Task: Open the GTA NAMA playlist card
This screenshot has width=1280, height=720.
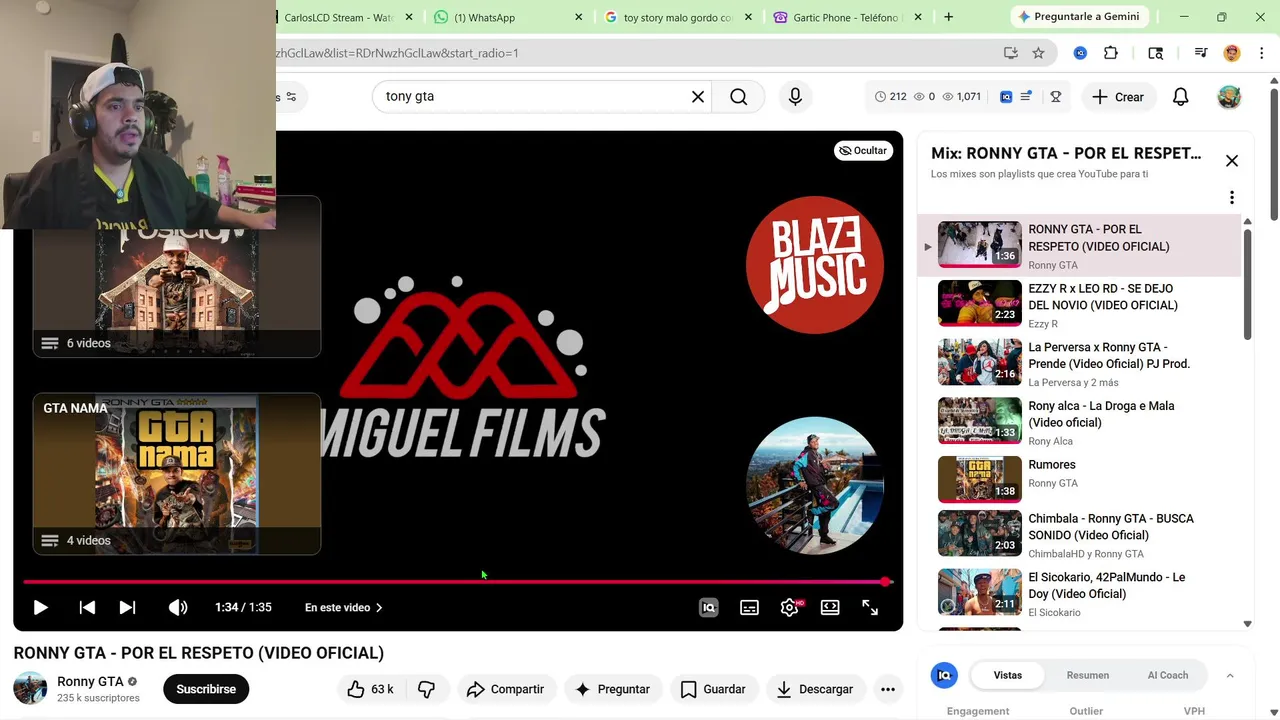Action: coord(177,474)
